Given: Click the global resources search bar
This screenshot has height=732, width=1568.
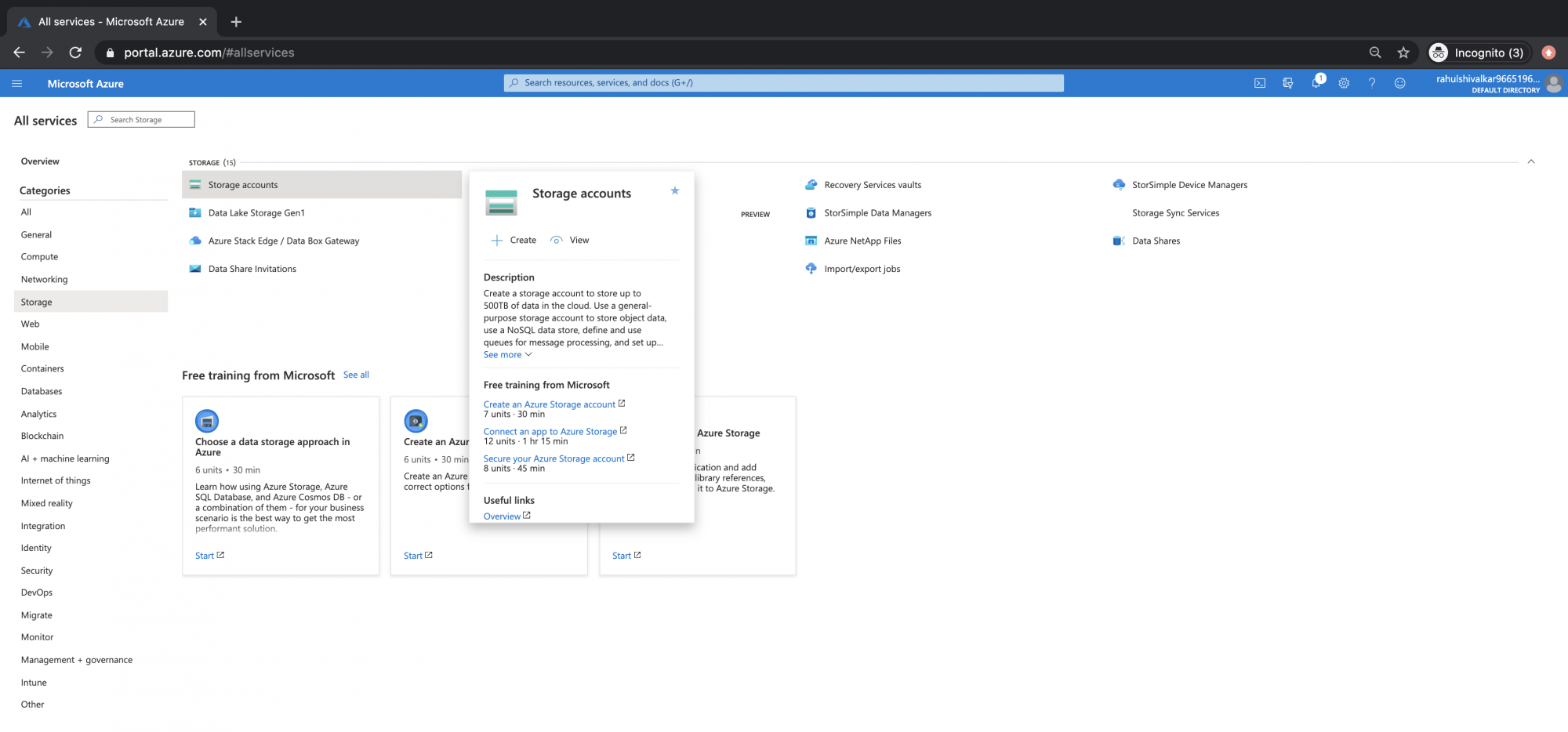Looking at the screenshot, I should [x=783, y=82].
